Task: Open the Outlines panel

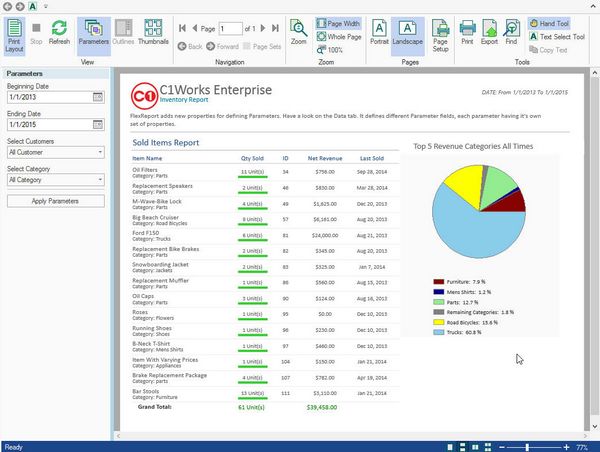Action: click(x=123, y=33)
